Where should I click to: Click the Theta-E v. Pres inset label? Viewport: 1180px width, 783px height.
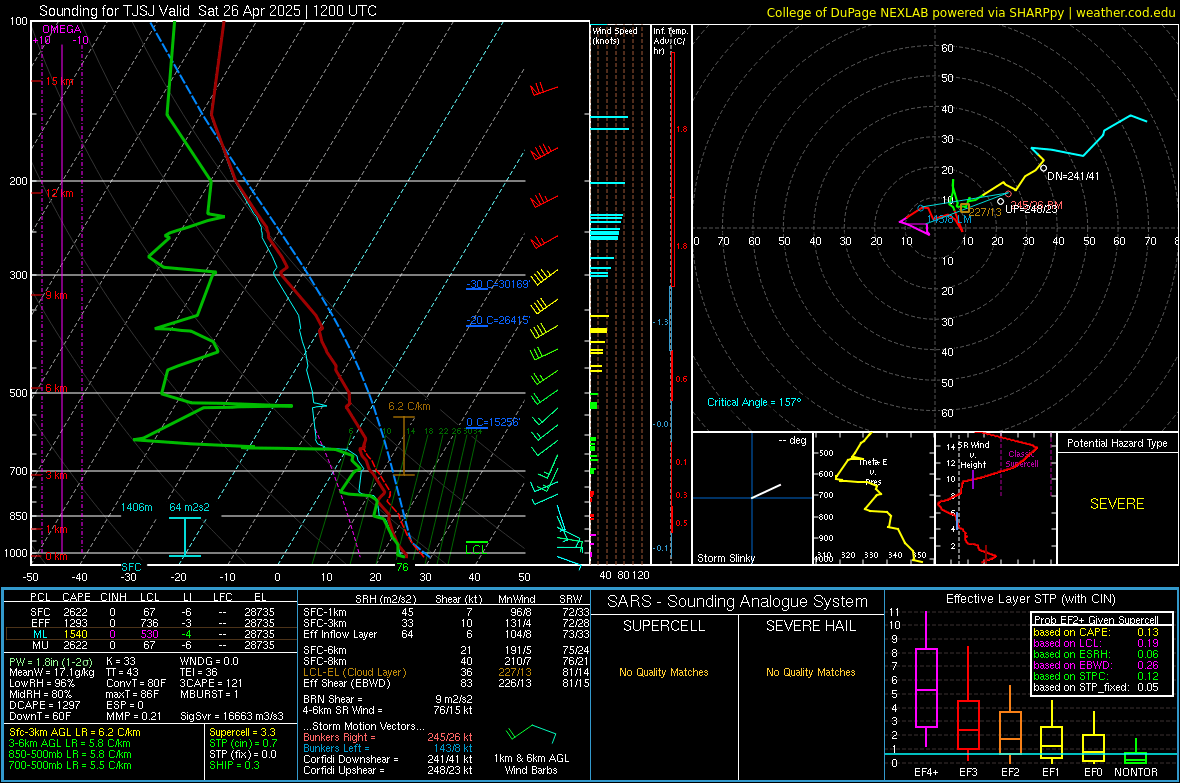point(873,471)
